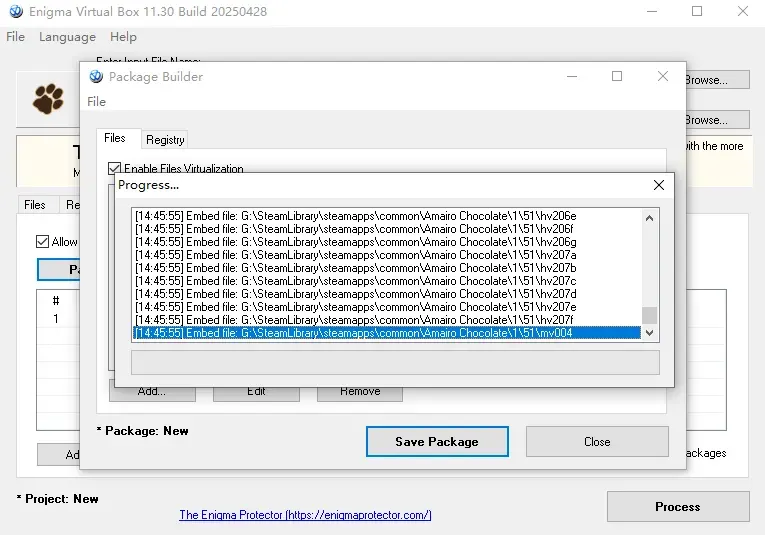The image size is (765, 535).
Task: Open File menu in Package Builder
Action: coord(96,101)
